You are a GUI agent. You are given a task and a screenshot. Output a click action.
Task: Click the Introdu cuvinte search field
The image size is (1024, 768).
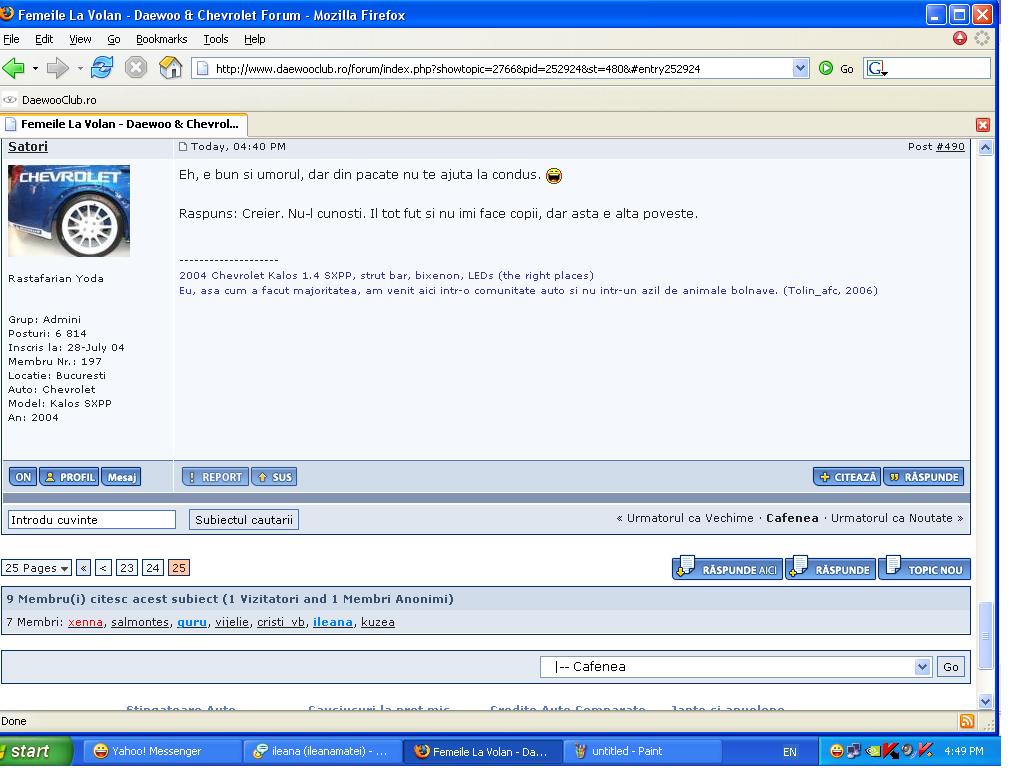coord(91,520)
